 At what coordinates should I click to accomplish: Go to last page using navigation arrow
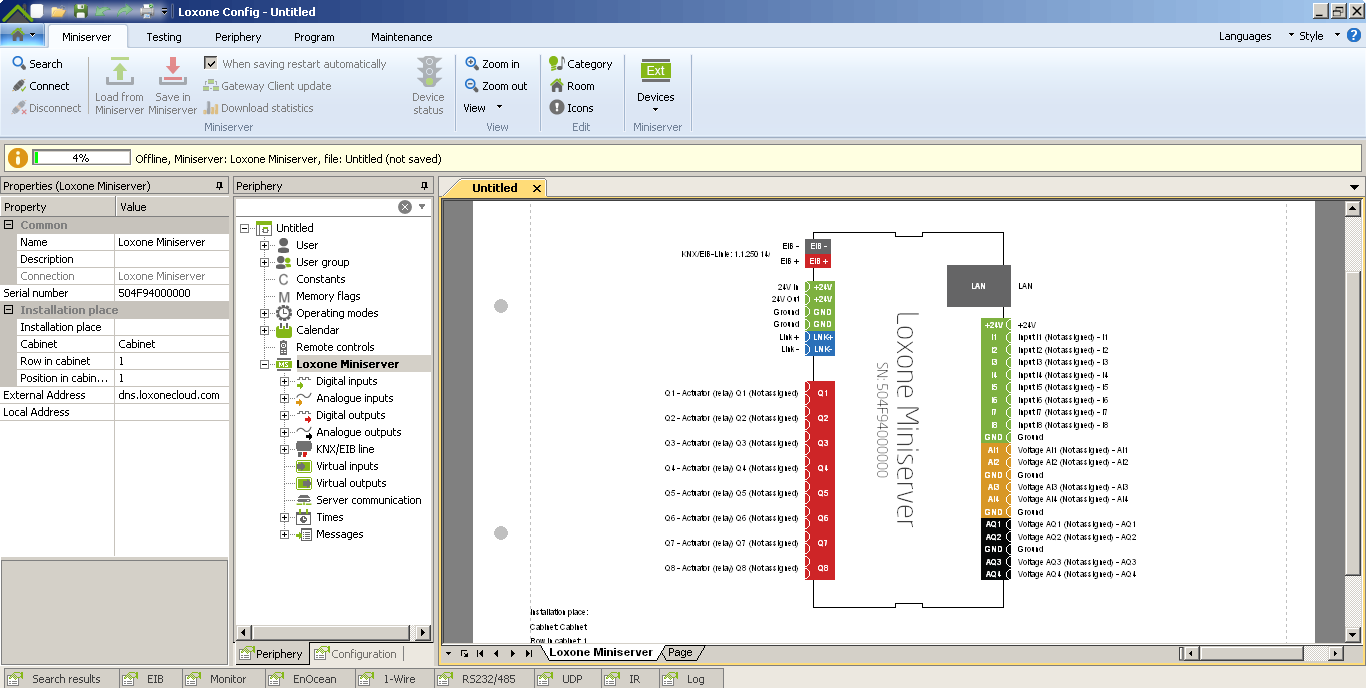click(529, 653)
